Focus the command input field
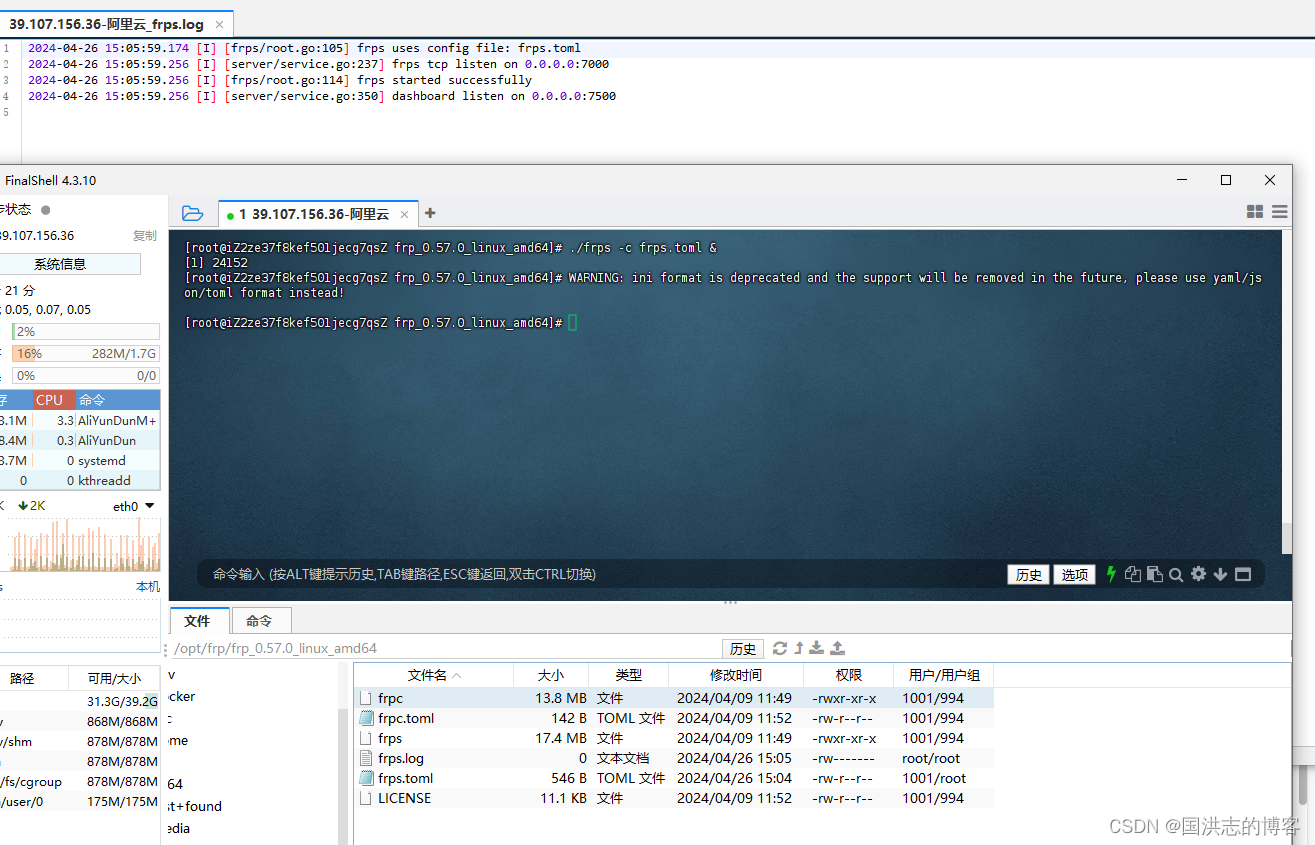The image size is (1315, 845). pyautogui.click(x=603, y=574)
